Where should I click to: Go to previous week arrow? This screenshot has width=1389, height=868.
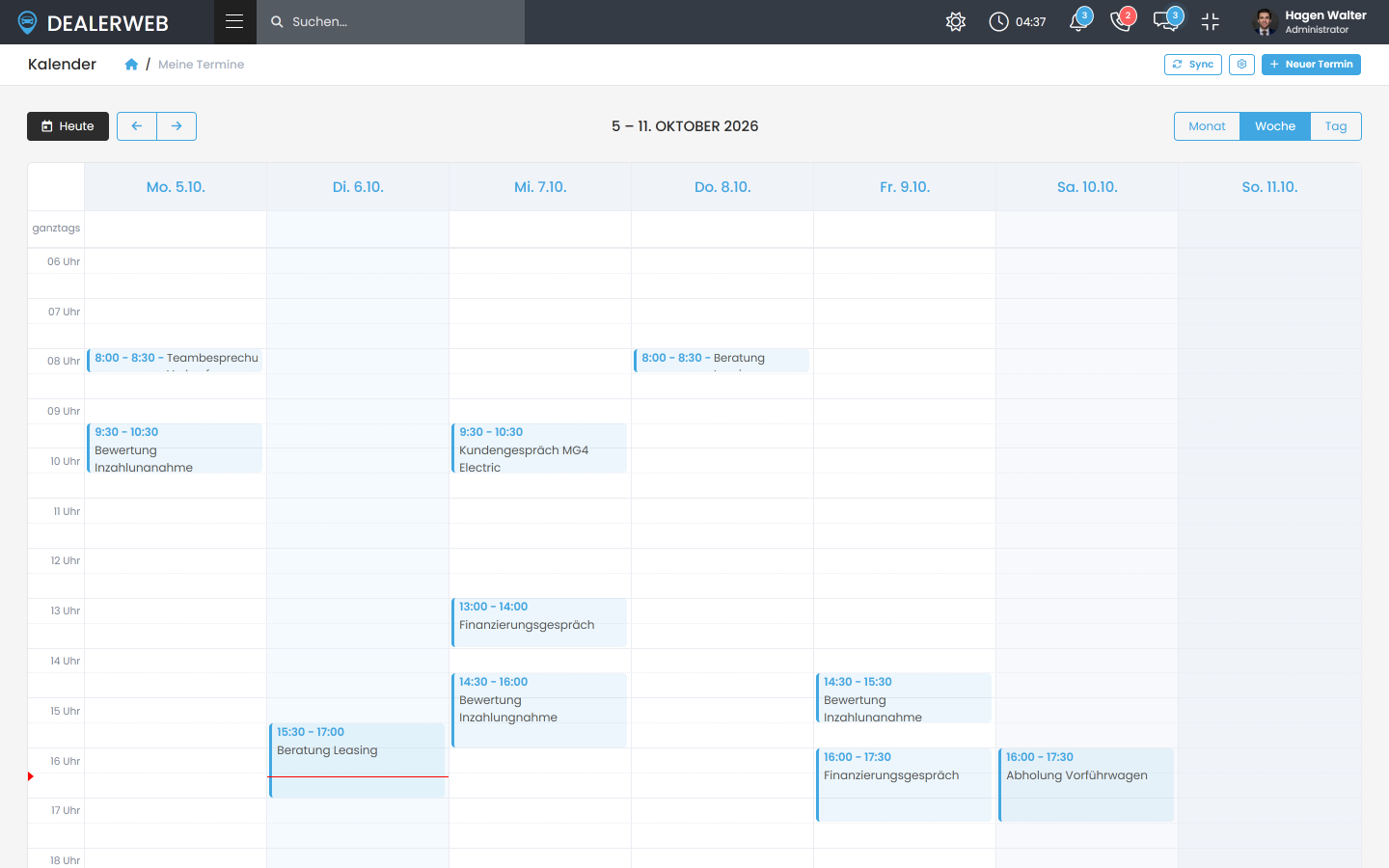(137, 126)
